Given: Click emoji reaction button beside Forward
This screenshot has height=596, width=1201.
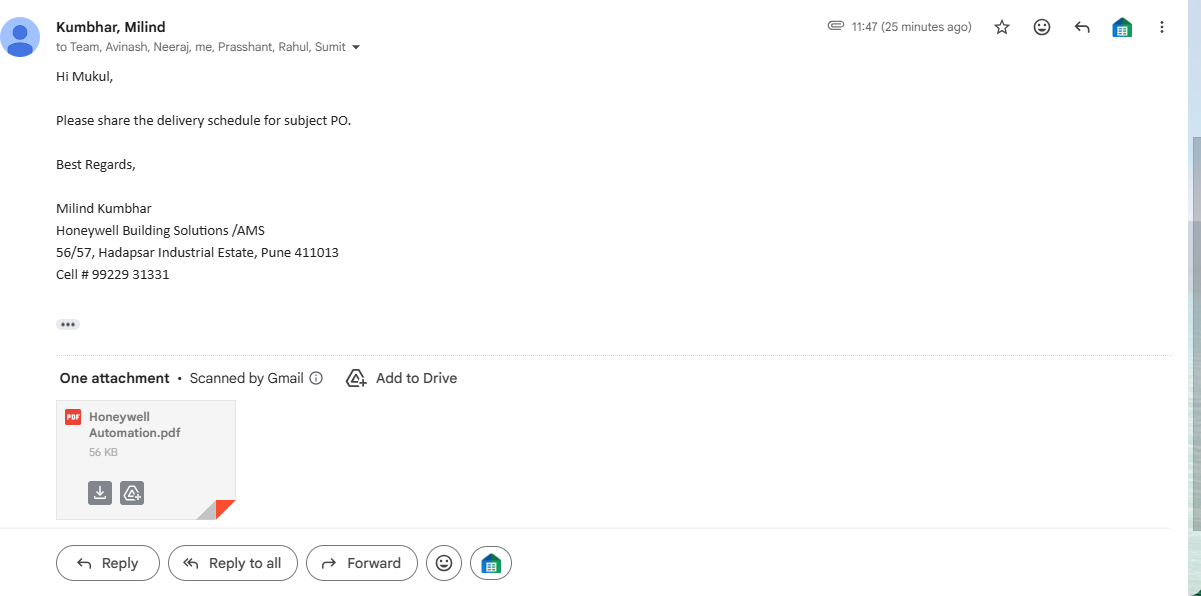Looking at the screenshot, I should tap(444, 563).
